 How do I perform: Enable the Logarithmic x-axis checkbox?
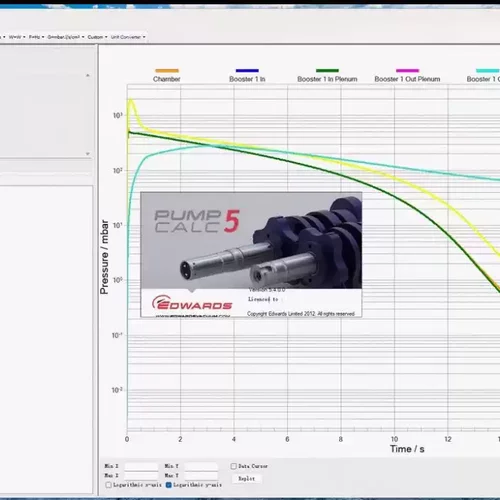pos(108,485)
